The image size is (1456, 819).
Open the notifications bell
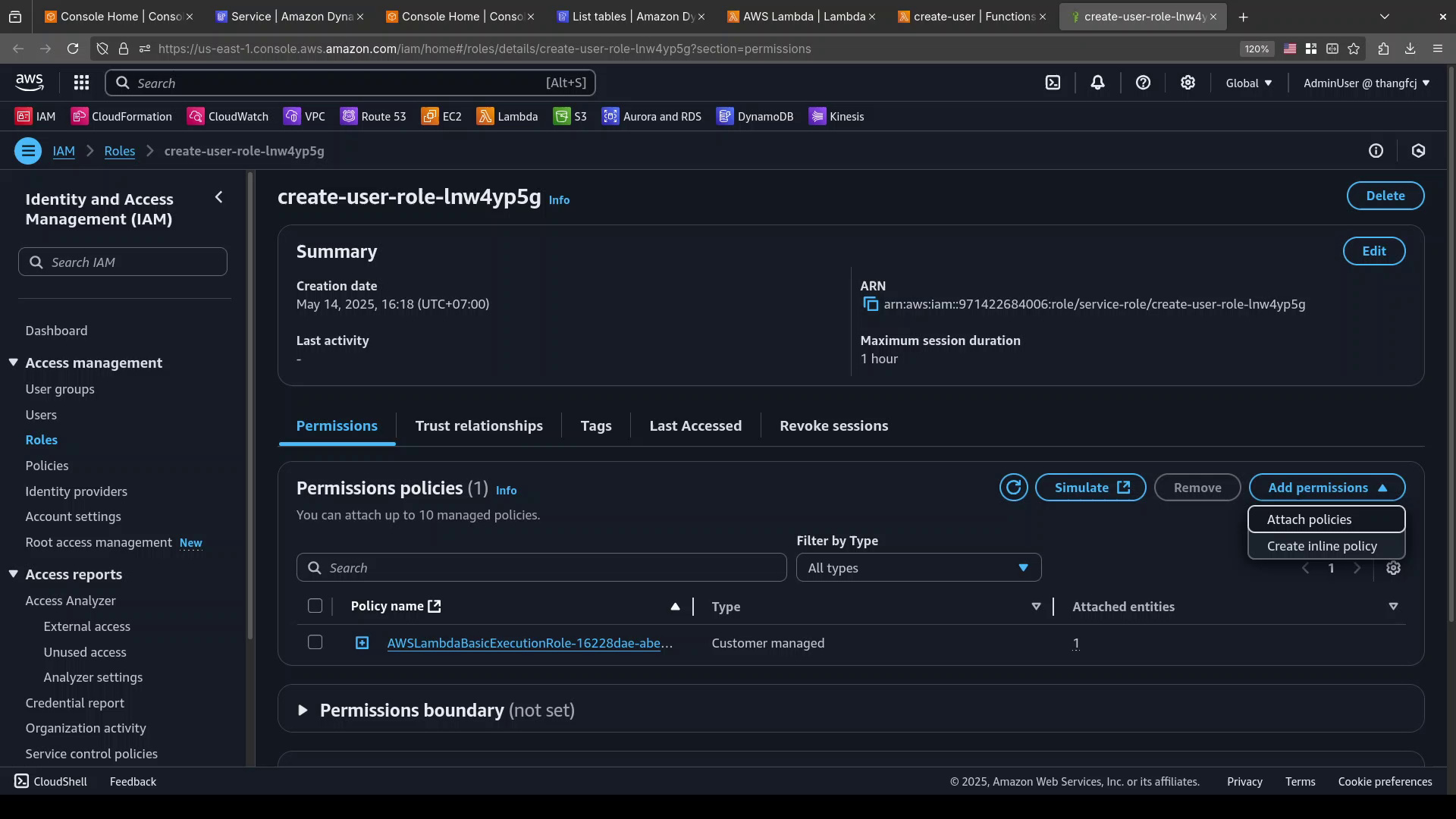(x=1097, y=83)
